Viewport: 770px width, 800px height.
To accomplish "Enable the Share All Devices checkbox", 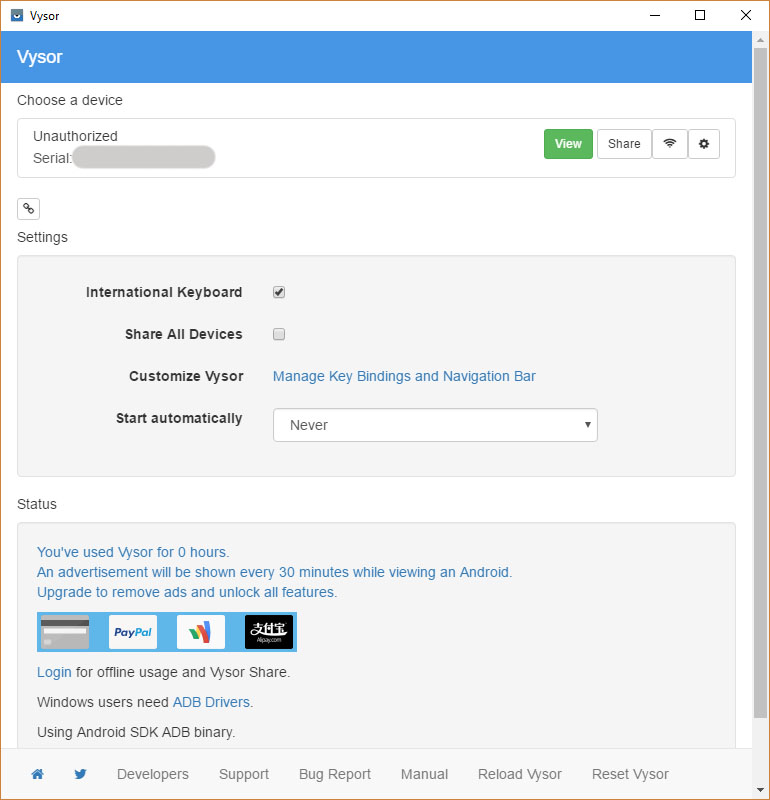I will point(279,335).
